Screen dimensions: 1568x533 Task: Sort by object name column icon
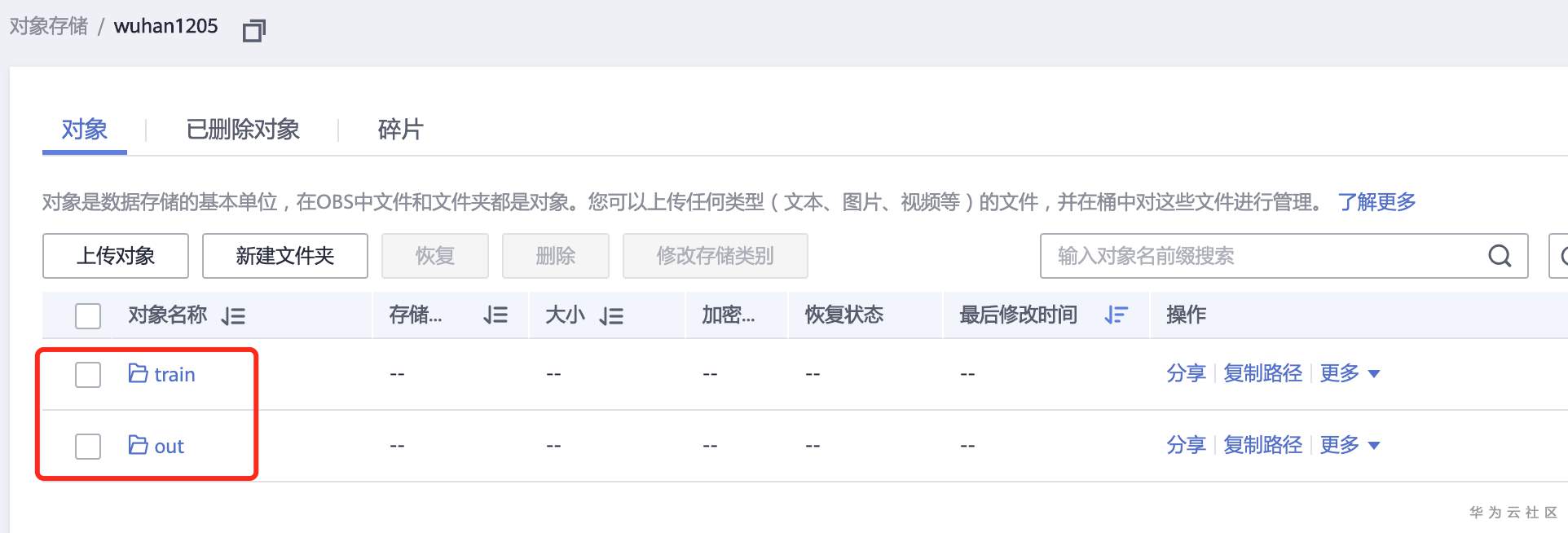click(234, 316)
